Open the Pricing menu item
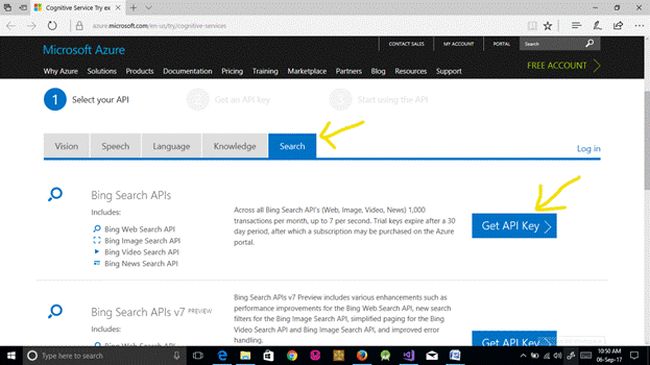 point(232,71)
